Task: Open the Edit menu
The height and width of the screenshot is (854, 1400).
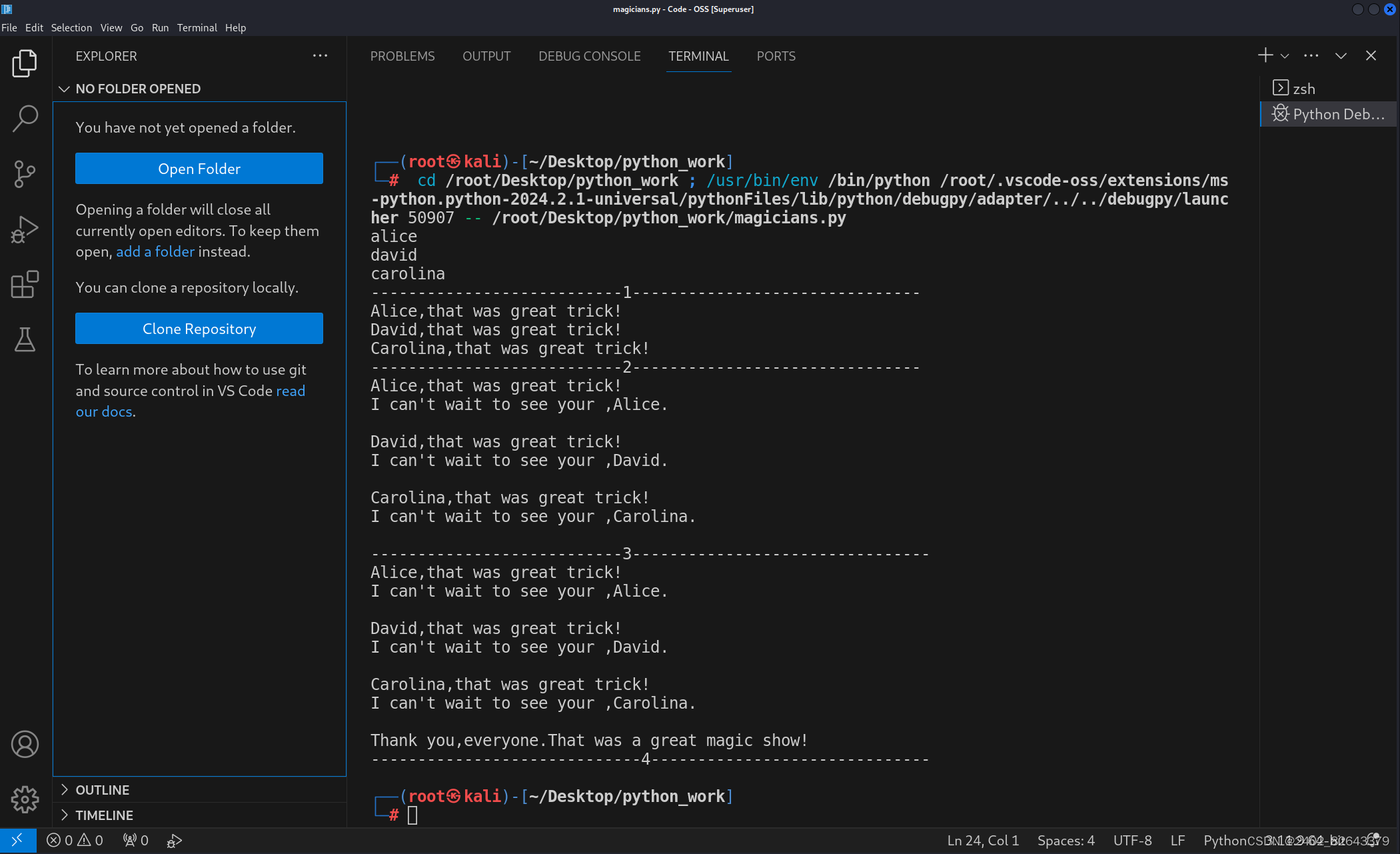Action: tap(34, 27)
